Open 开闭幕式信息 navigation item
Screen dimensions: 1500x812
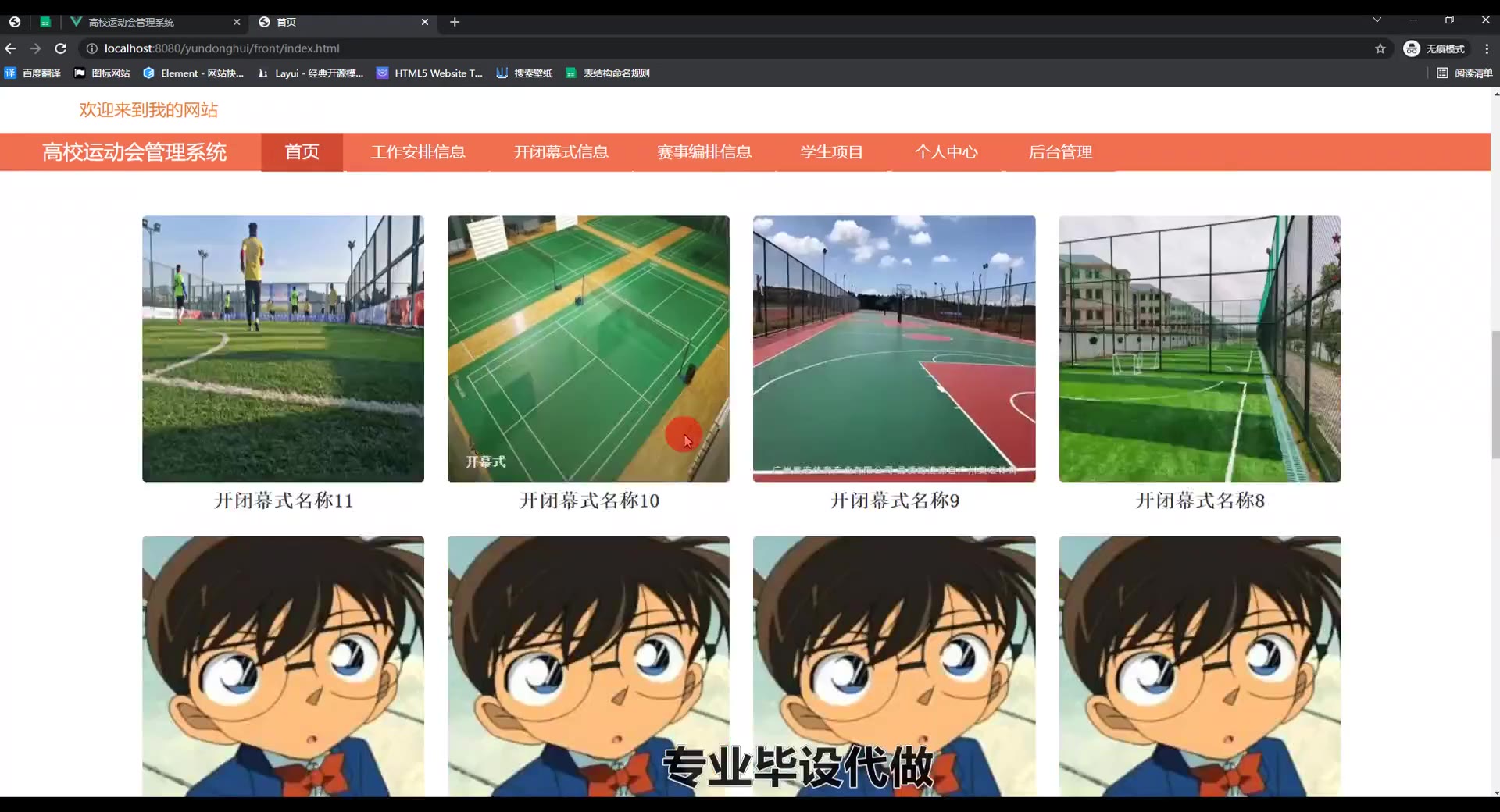pyautogui.click(x=561, y=151)
